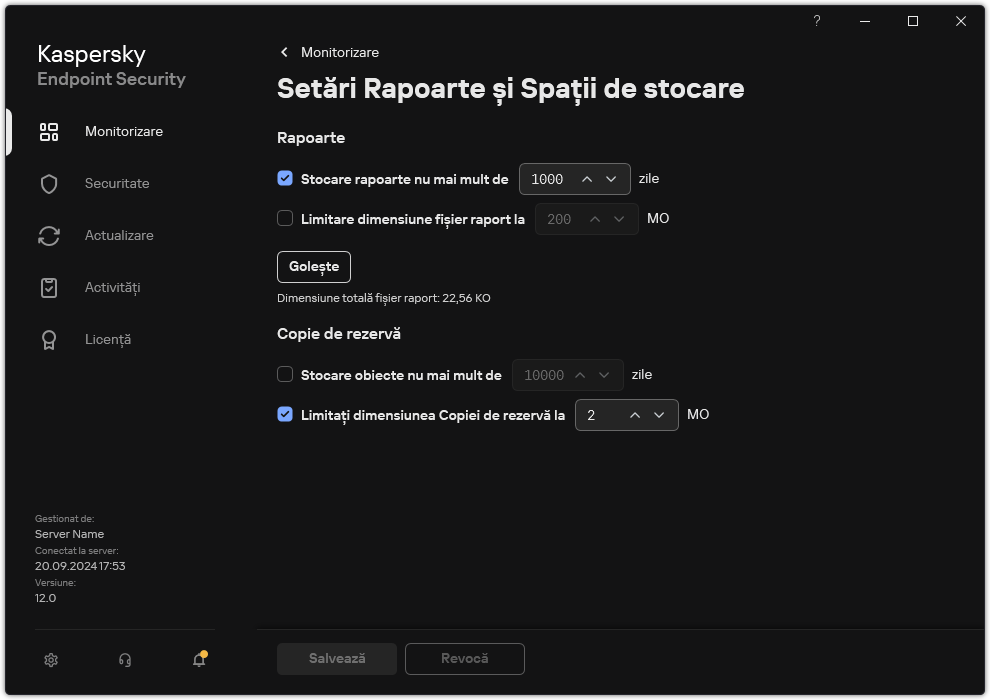Image resolution: width=990 pixels, height=700 pixels.
Task: Decrease Backup size limit with down arrow
Action: pos(659,414)
